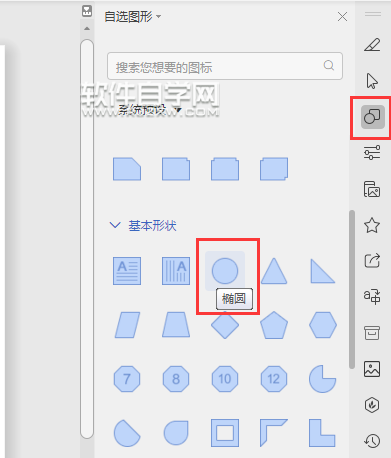Select the ellipse shape
391x458 pixels.
point(225,271)
